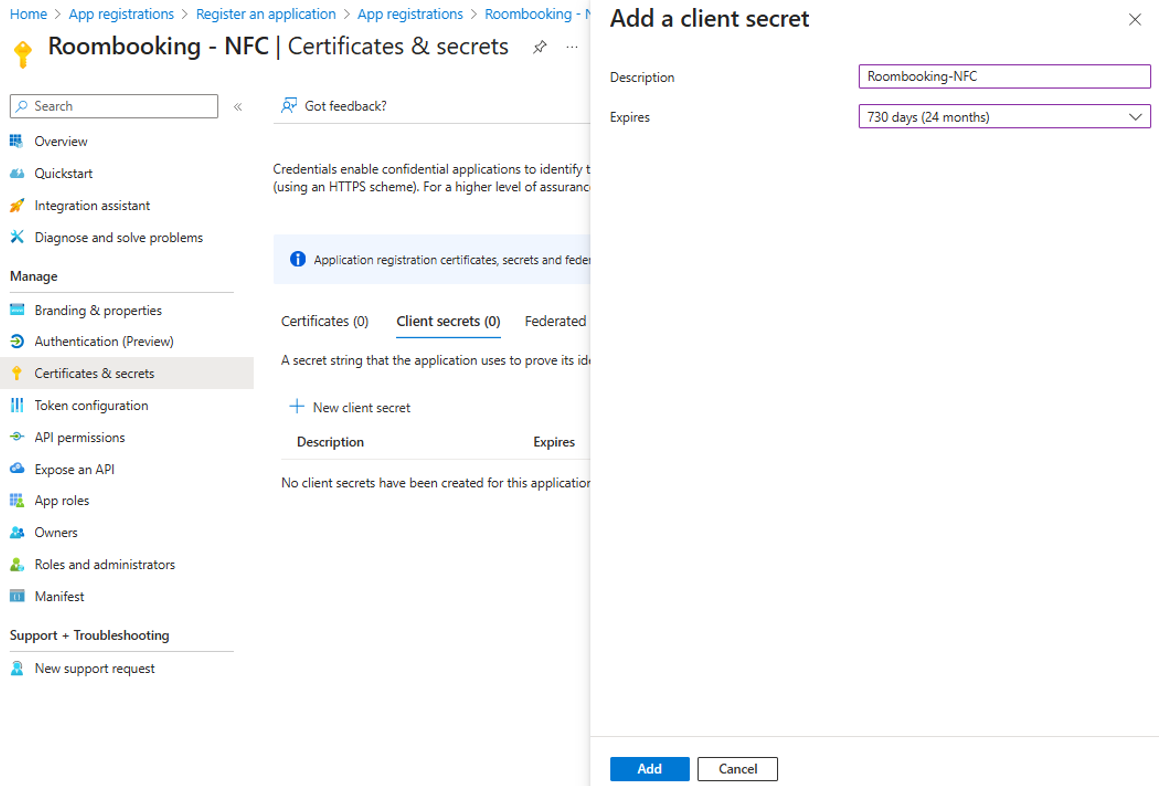Collapse the sidebar menu with double chevron
Screen dimensions: 1167x786
(x=238, y=107)
